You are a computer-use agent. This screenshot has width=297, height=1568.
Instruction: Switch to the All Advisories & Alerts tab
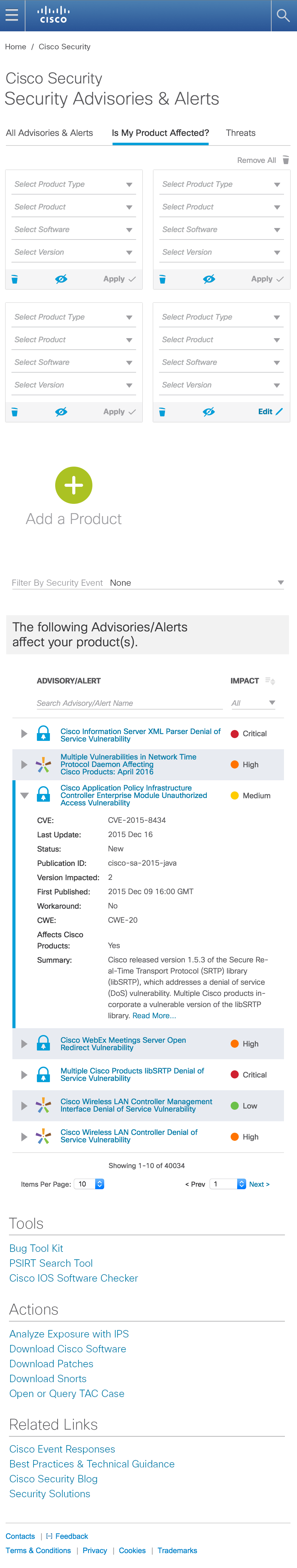point(49,133)
